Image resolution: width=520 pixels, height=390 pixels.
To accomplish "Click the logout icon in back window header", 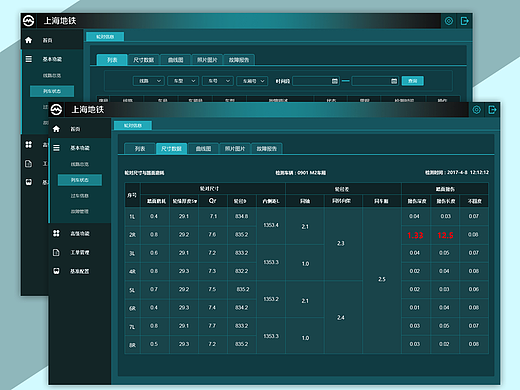I will pos(465,21).
